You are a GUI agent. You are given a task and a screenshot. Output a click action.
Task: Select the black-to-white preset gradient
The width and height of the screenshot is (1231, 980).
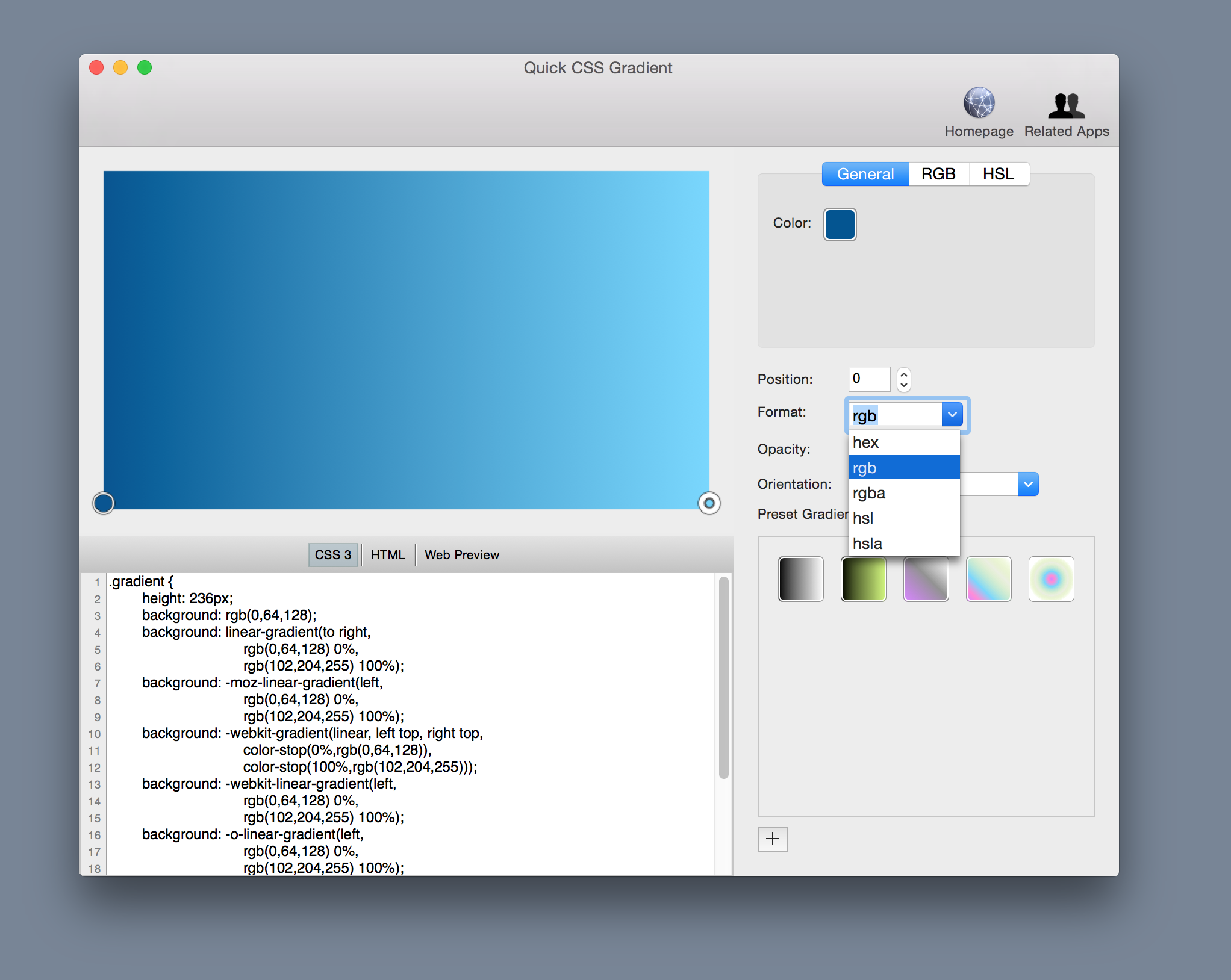[x=800, y=579]
